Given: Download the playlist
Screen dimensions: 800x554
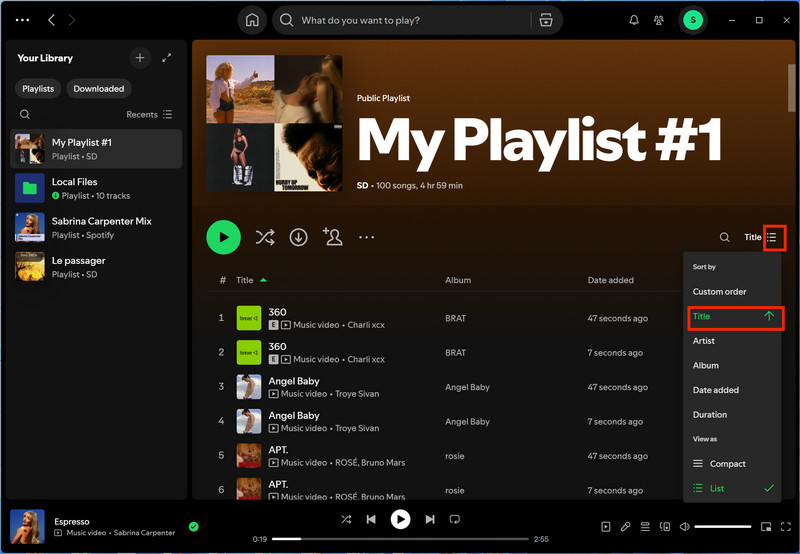Looking at the screenshot, I should coord(298,237).
